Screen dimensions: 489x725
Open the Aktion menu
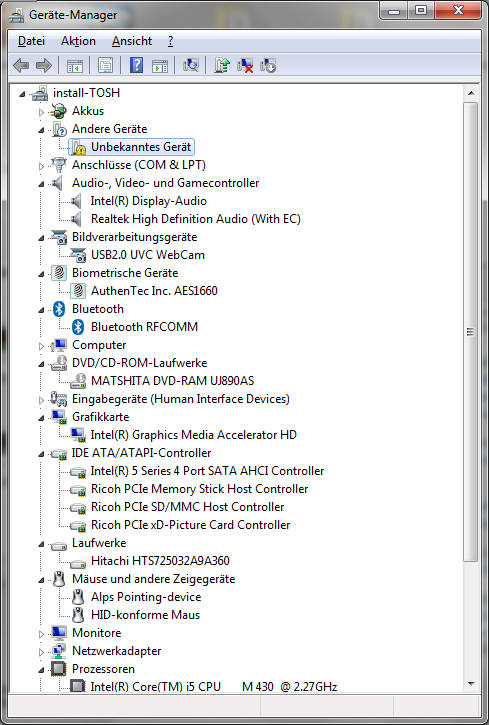click(x=78, y=41)
